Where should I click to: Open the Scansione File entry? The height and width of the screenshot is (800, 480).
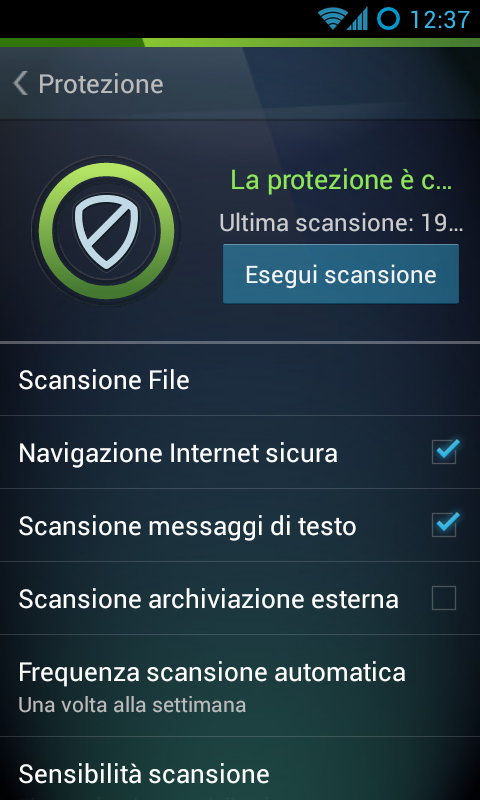[x=240, y=380]
